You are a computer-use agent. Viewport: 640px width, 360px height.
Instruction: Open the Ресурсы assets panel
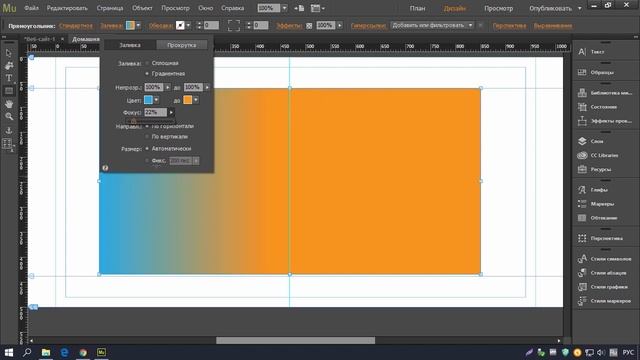(582, 169)
